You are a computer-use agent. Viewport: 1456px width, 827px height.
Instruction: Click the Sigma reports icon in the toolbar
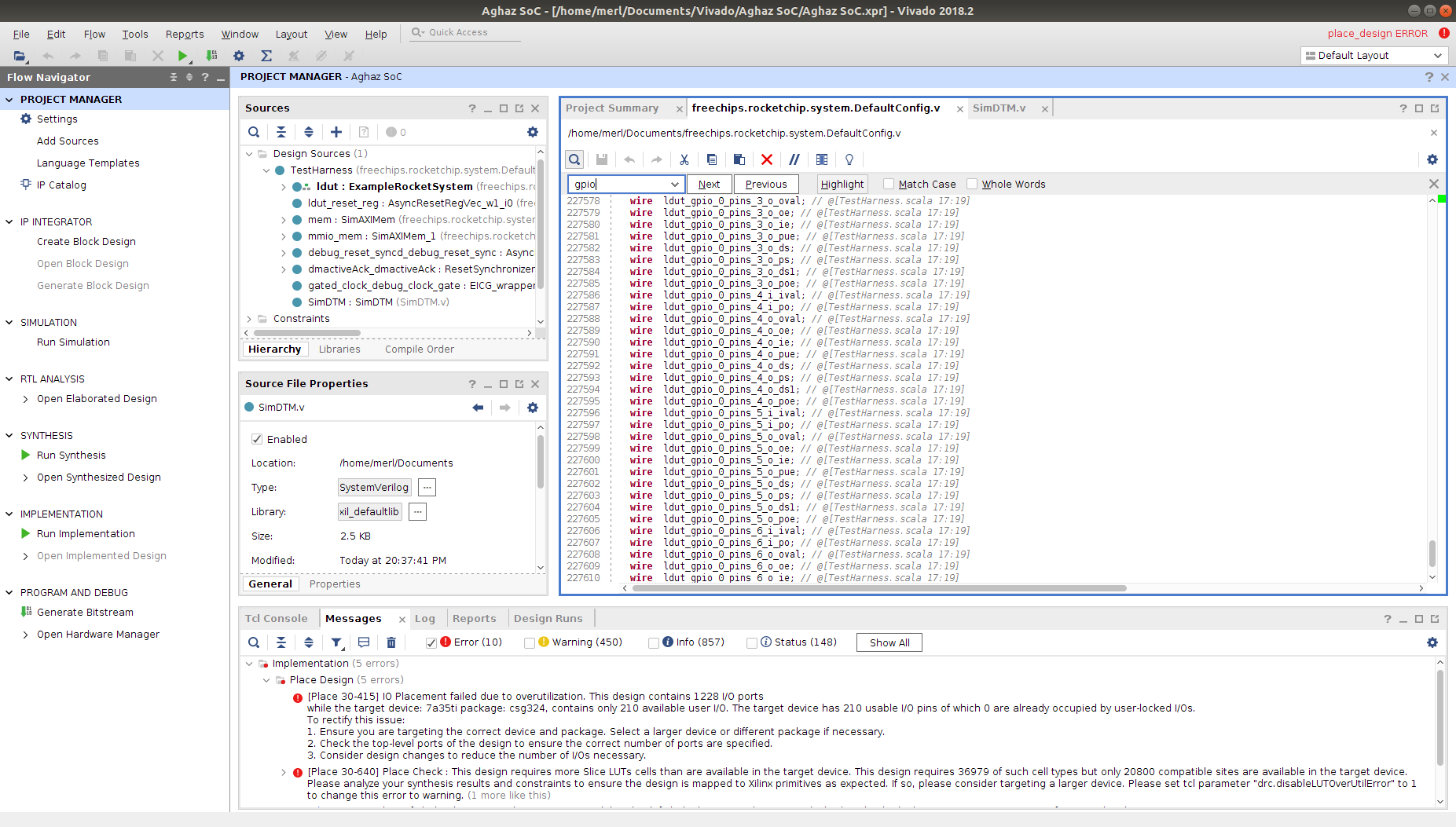pyautogui.click(x=266, y=56)
